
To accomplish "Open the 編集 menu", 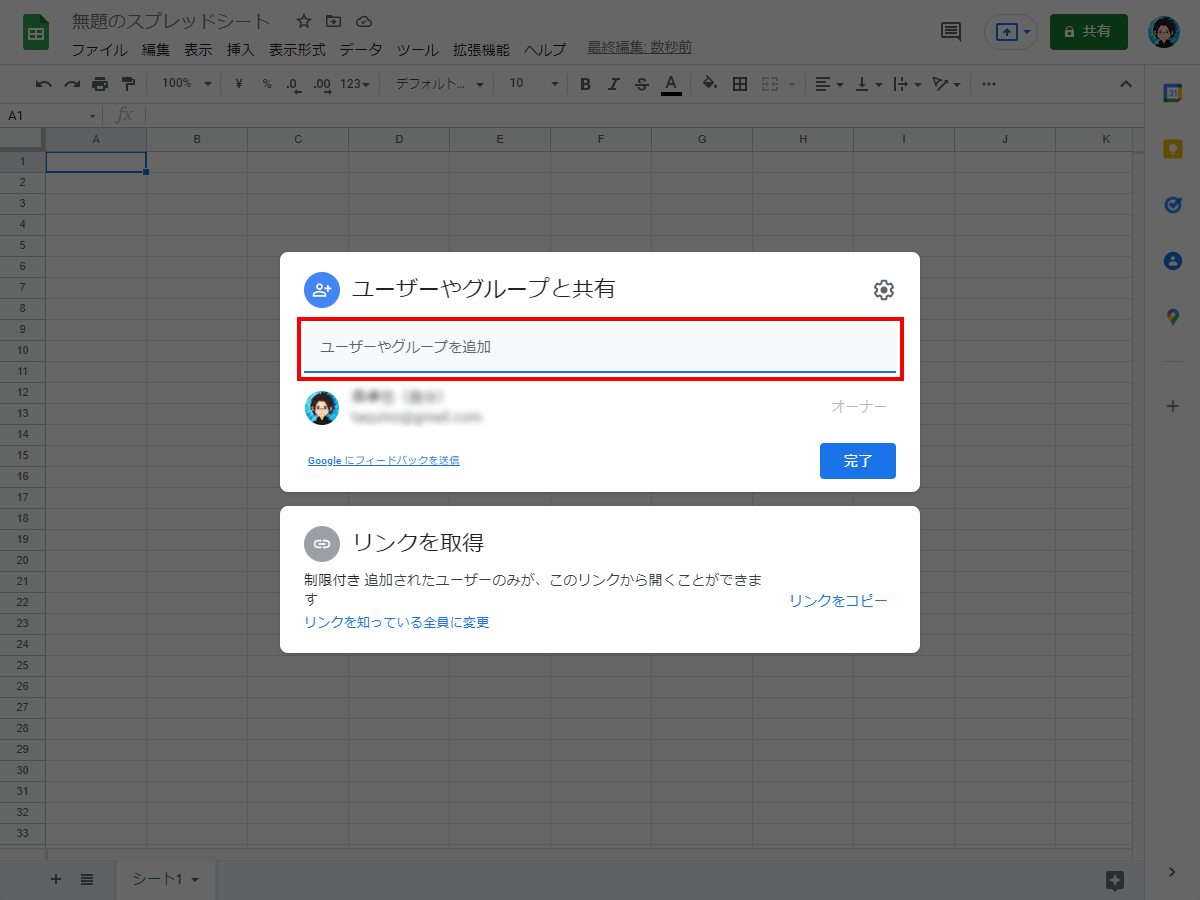I will (156, 49).
